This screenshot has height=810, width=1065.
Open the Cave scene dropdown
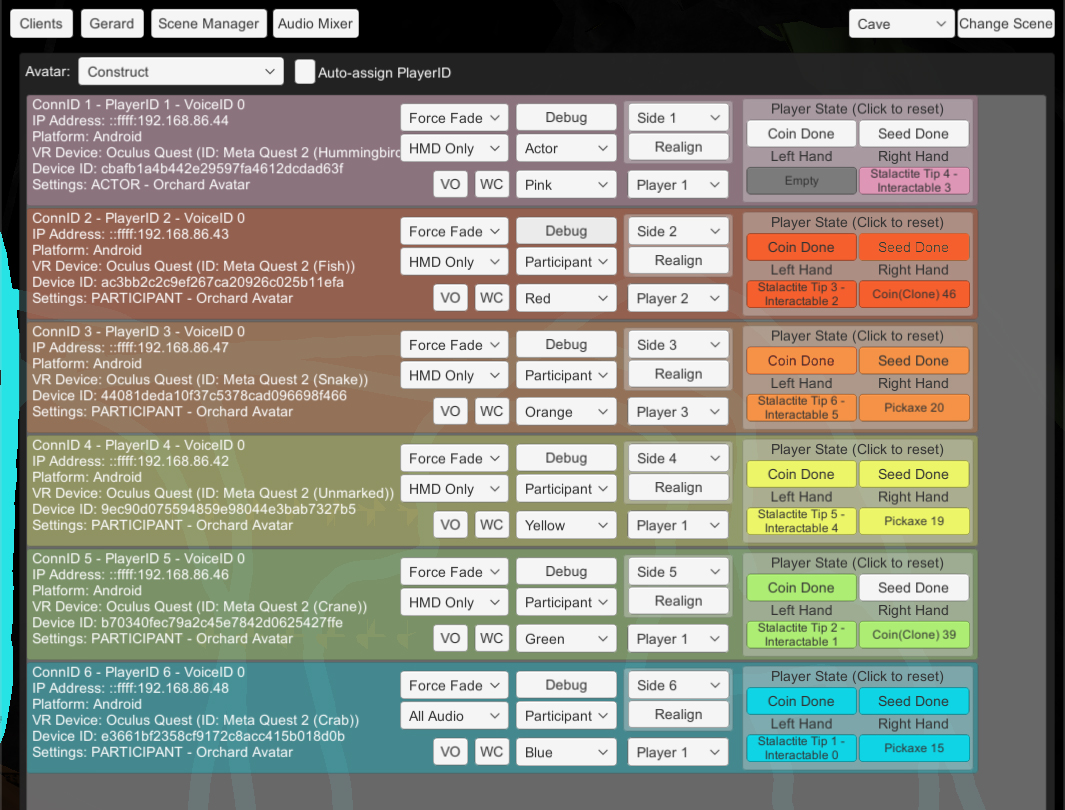pos(901,24)
